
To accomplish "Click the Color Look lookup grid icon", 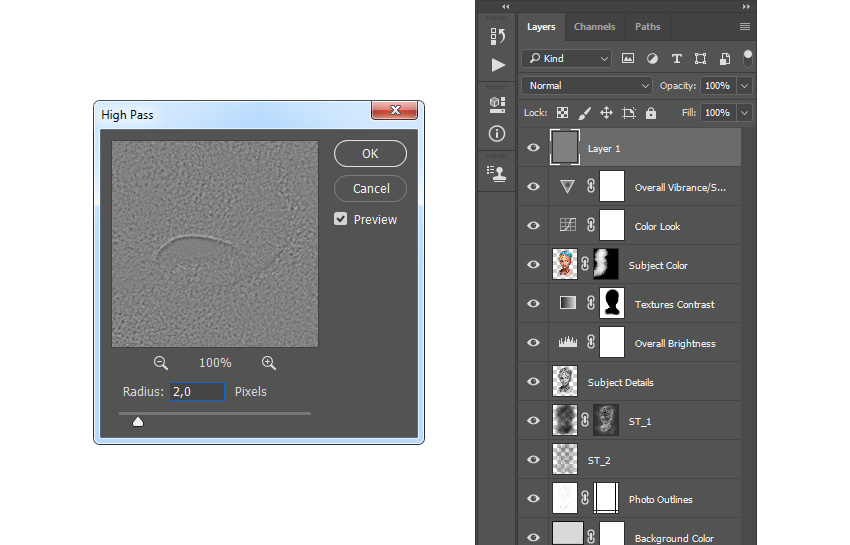I will pyautogui.click(x=568, y=225).
